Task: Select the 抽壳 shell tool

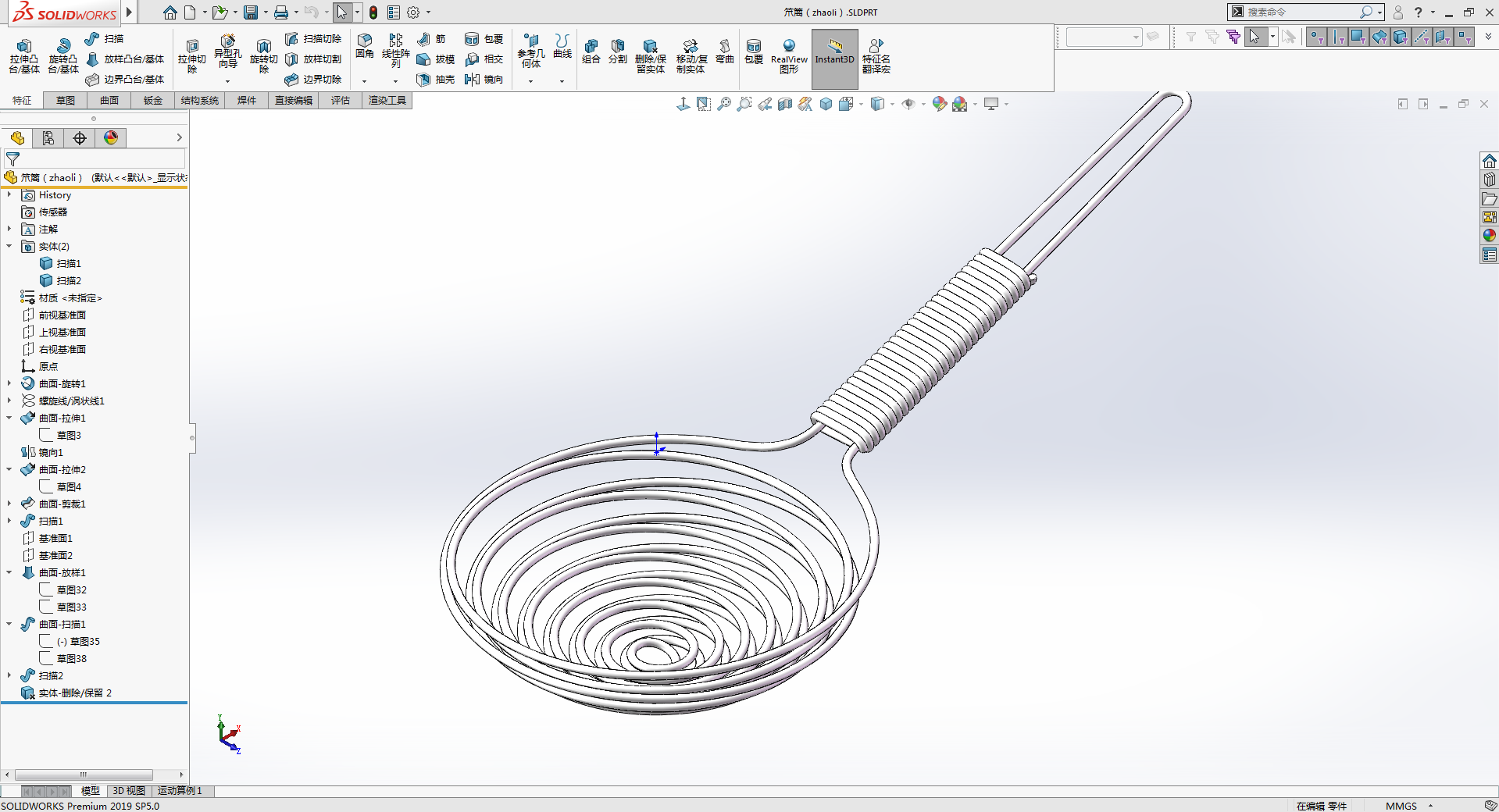Action: click(435, 79)
